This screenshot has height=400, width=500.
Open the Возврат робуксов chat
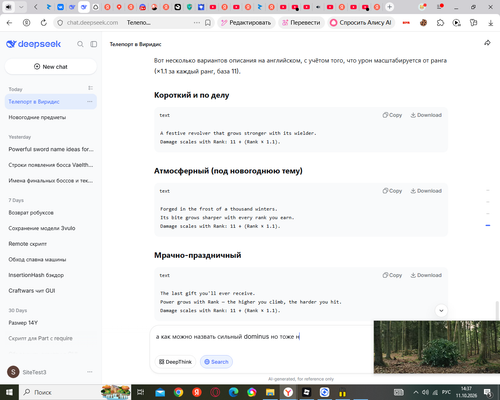[51, 213]
